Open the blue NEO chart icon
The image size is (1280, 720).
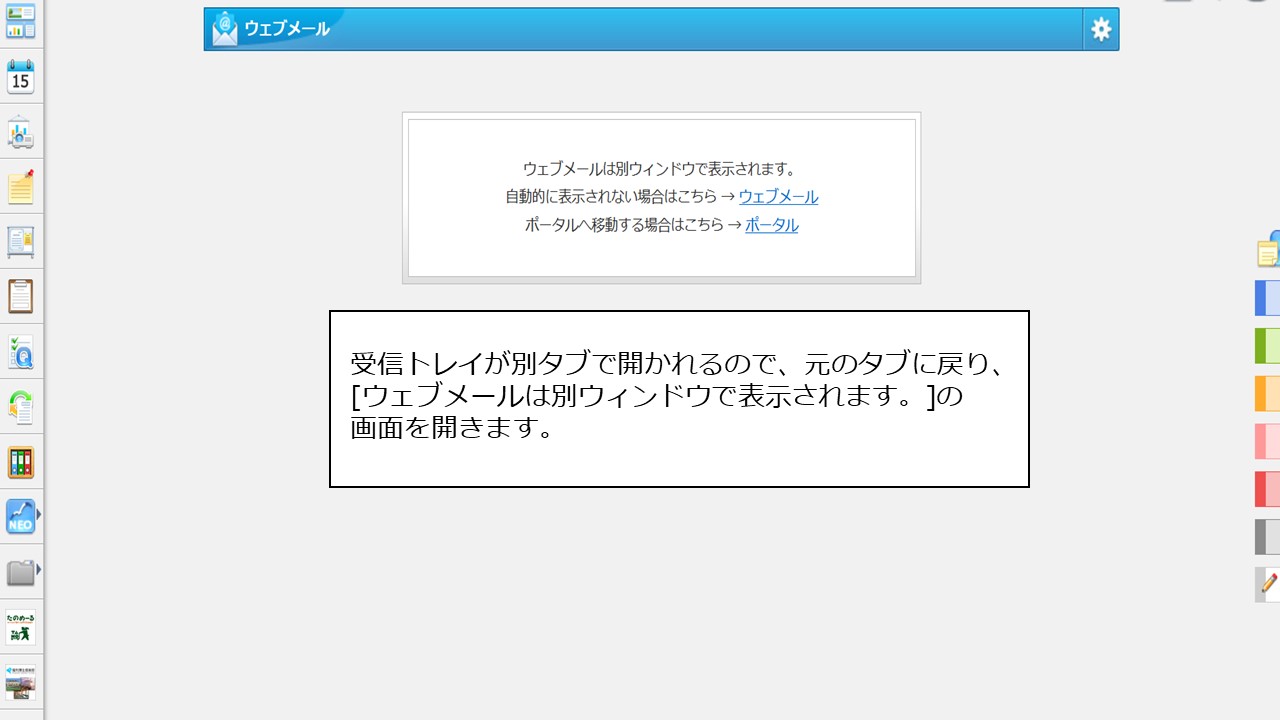21,516
